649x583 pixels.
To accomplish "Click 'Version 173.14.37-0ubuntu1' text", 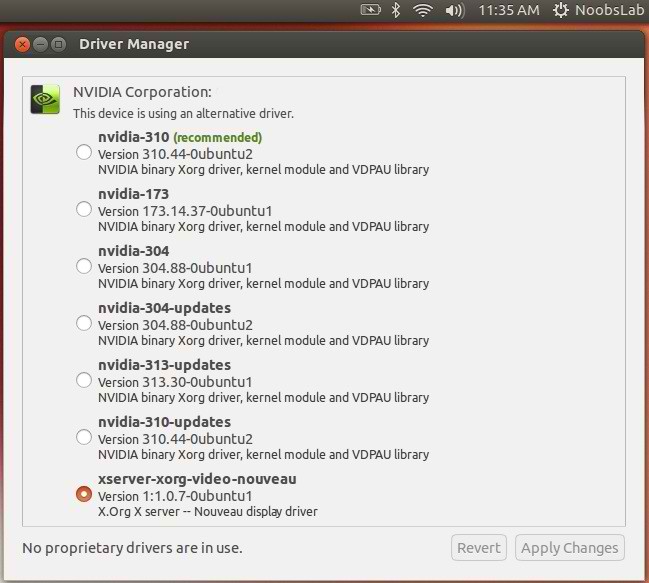I will click(x=185, y=211).
